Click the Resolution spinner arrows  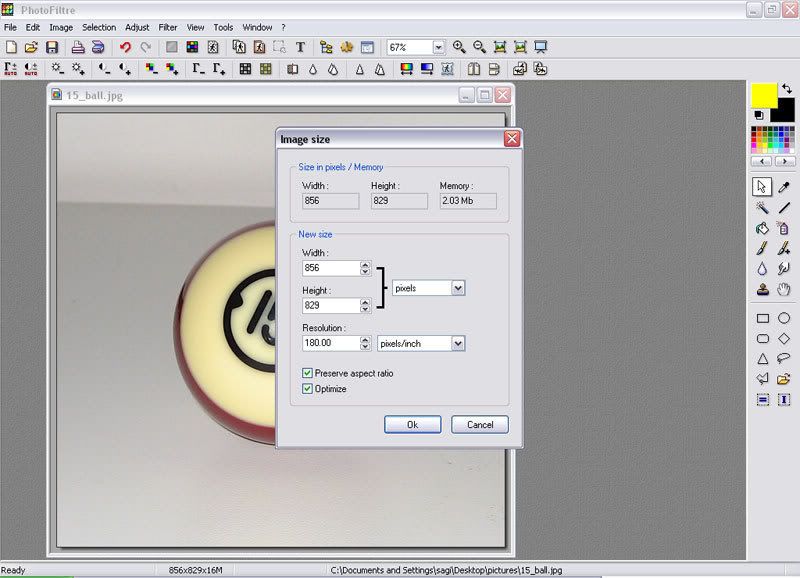coord(365,343)
